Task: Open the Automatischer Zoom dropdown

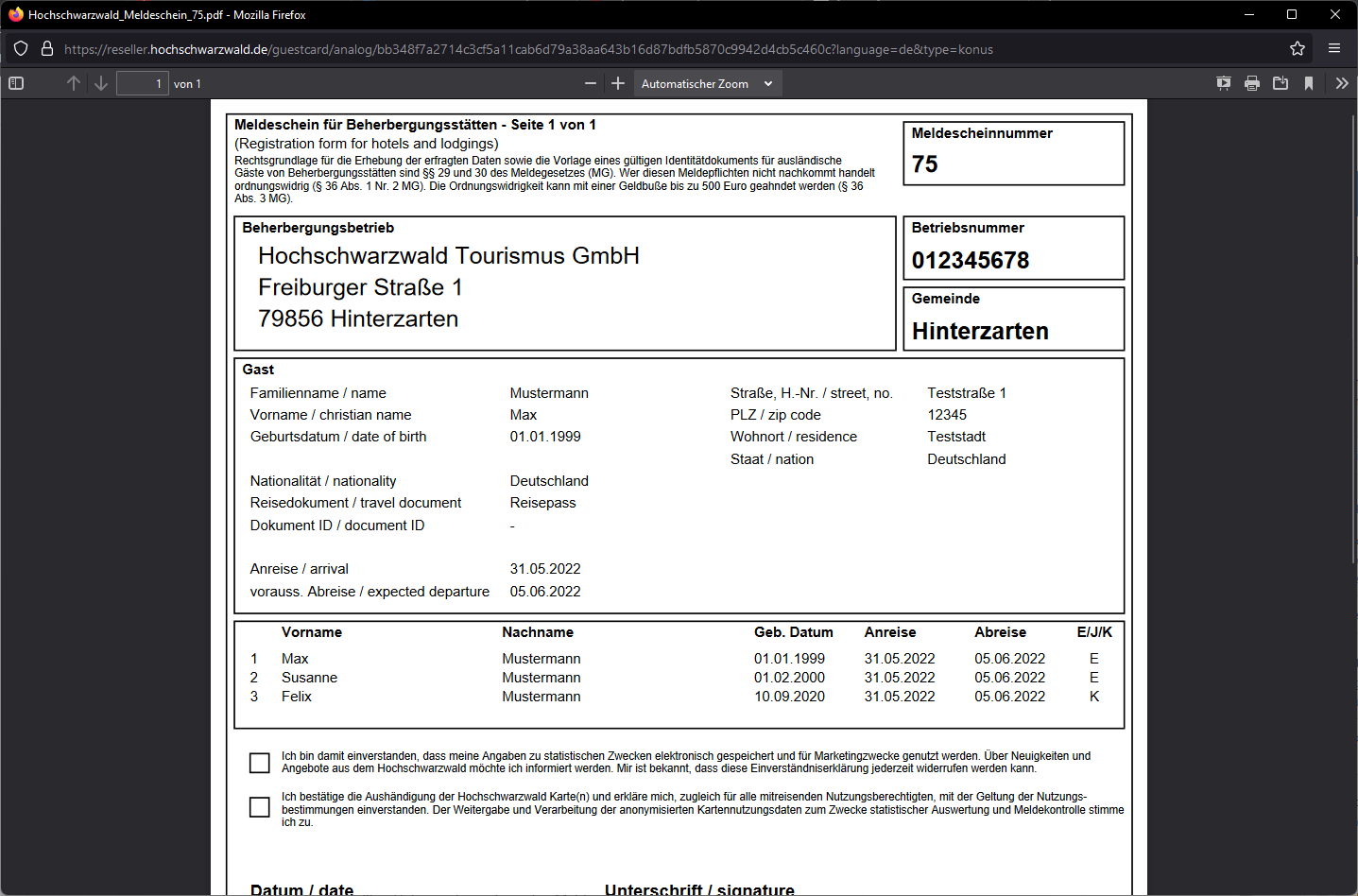Action: coord(707,83)
